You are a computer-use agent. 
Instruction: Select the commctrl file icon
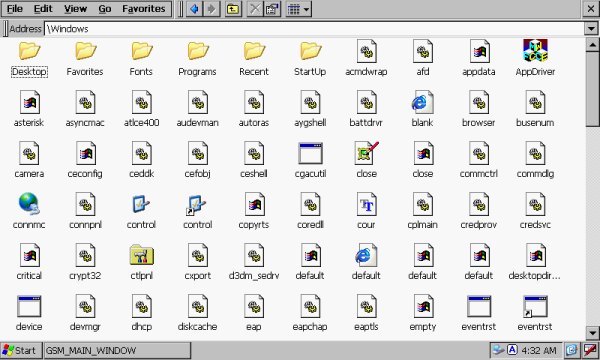coord(479,153)
